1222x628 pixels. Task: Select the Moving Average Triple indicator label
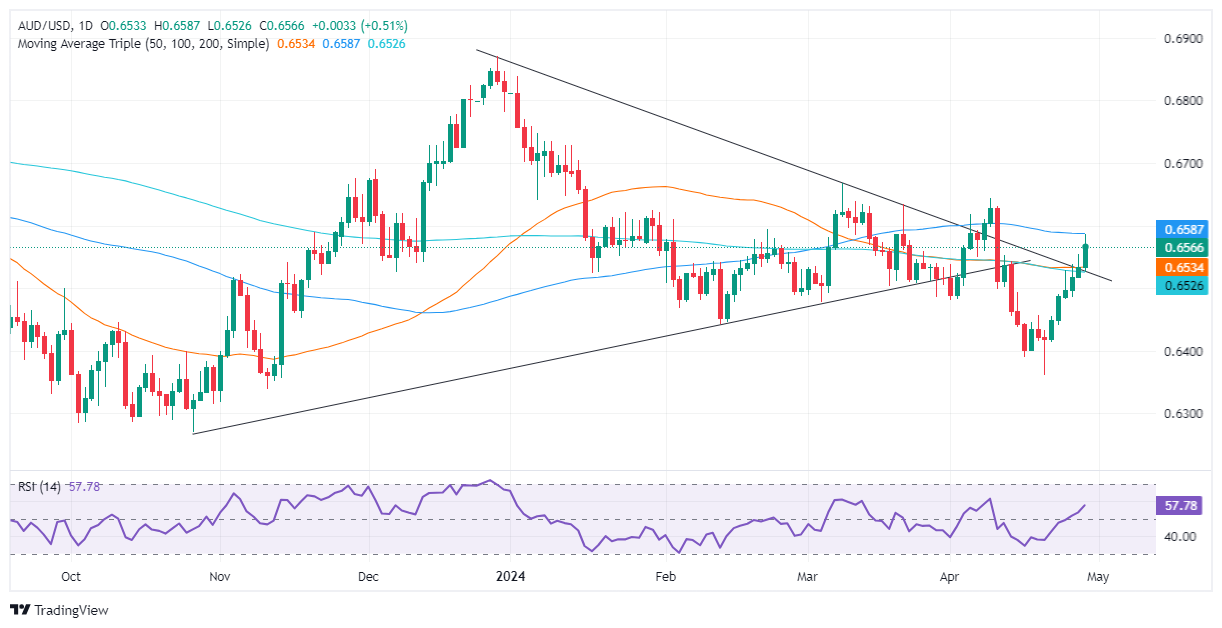(140, 44)
